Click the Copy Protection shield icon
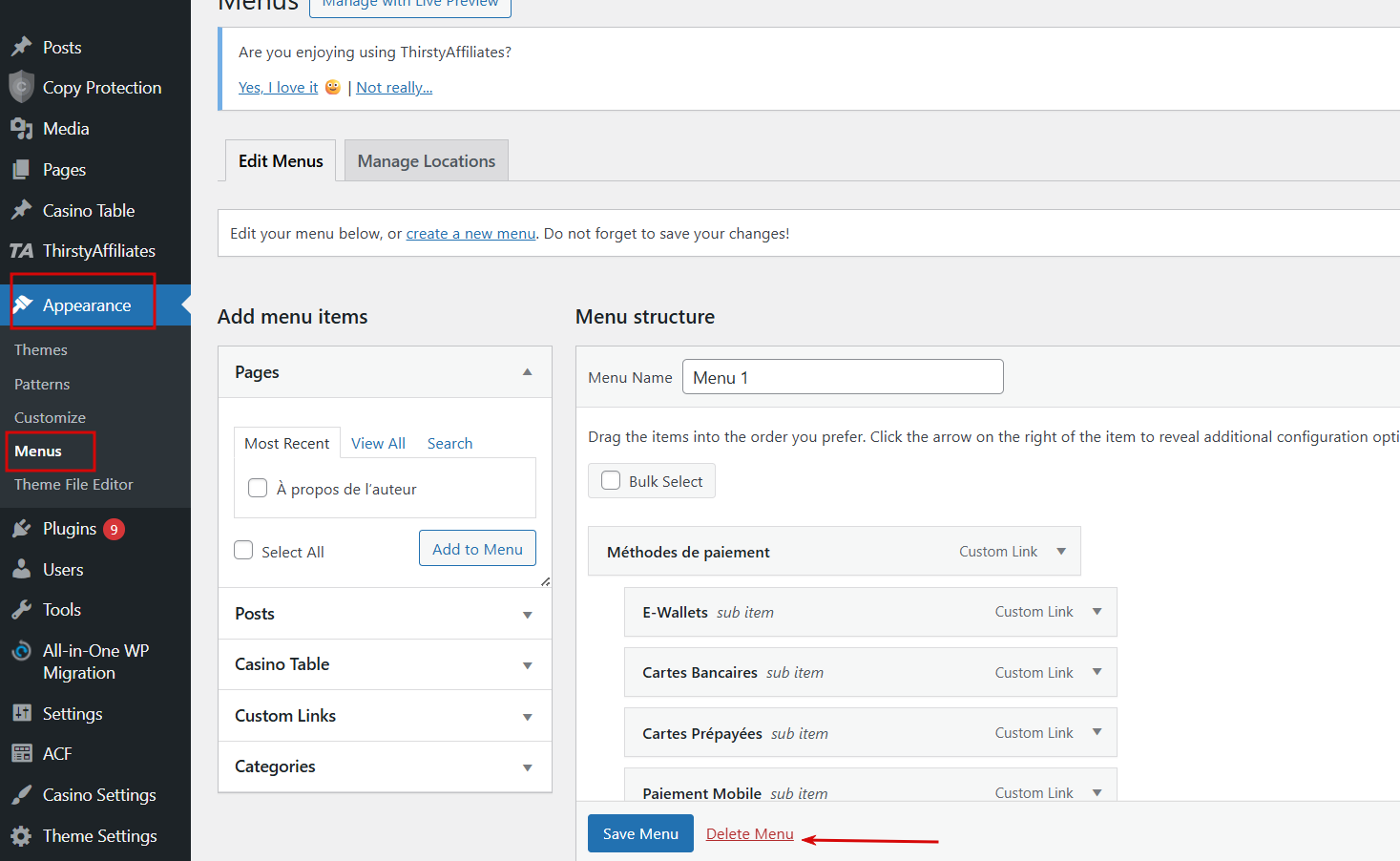Viewport: 1400px width, 861px height. coord(21,87)
